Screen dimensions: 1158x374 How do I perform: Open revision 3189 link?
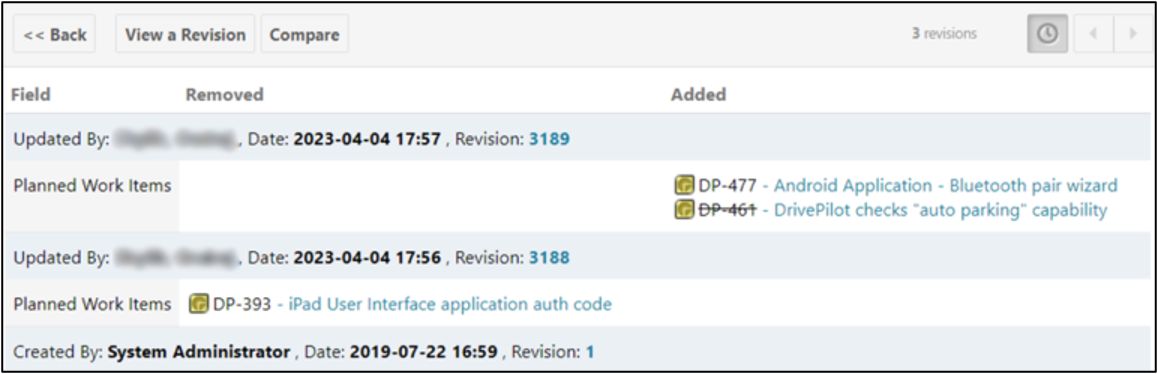(549, 138)
